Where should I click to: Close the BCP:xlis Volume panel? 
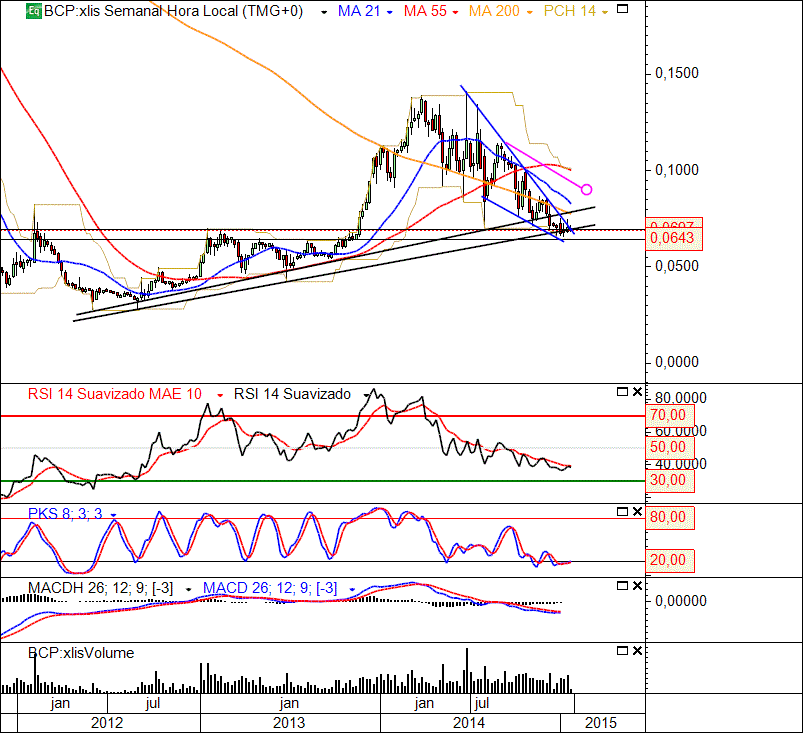[637, 651]
